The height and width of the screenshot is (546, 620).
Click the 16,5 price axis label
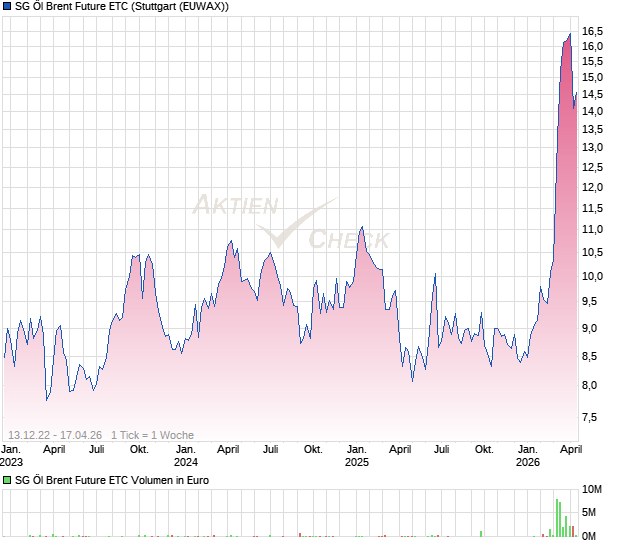[x=593, y=32]
